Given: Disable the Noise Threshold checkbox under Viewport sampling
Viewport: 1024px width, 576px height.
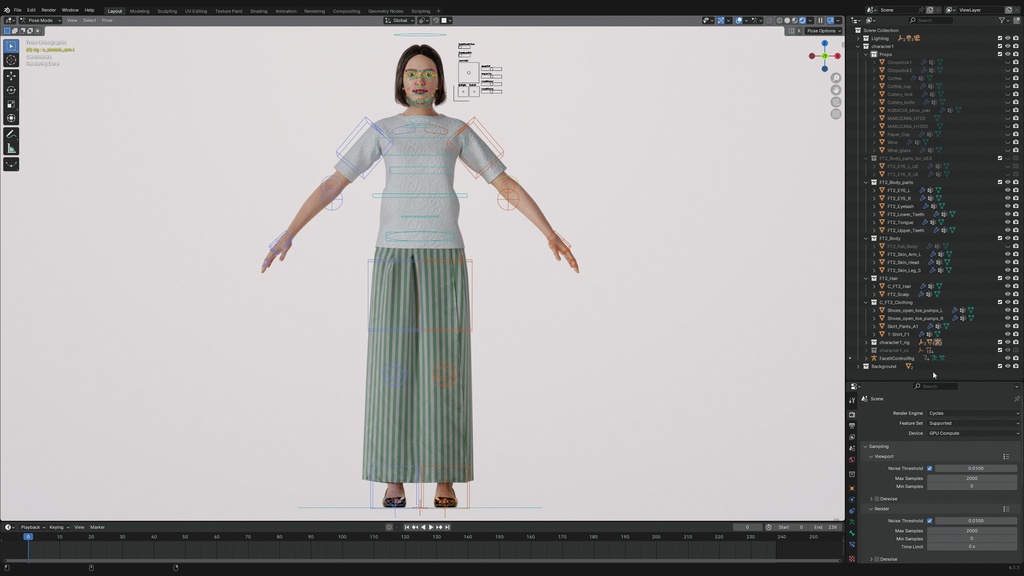Looking at the screenshot, I should coord(929,467).
